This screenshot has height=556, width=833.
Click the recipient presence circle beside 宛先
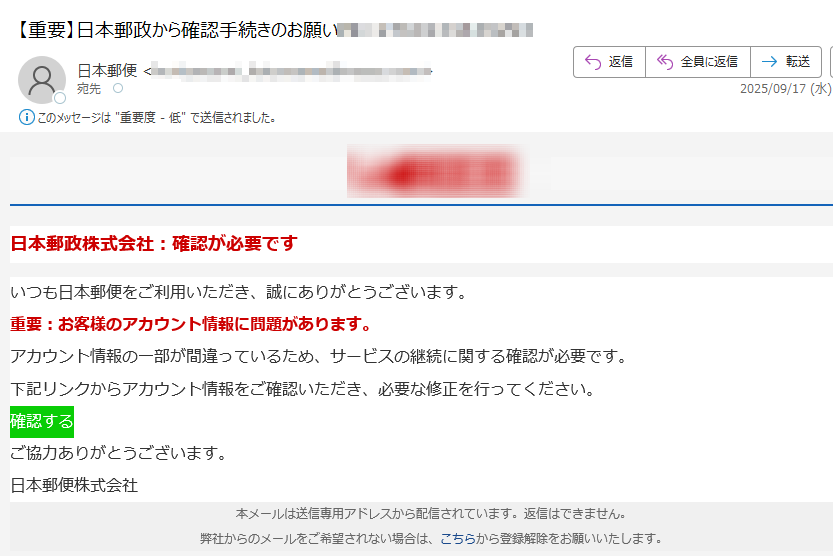118,88
